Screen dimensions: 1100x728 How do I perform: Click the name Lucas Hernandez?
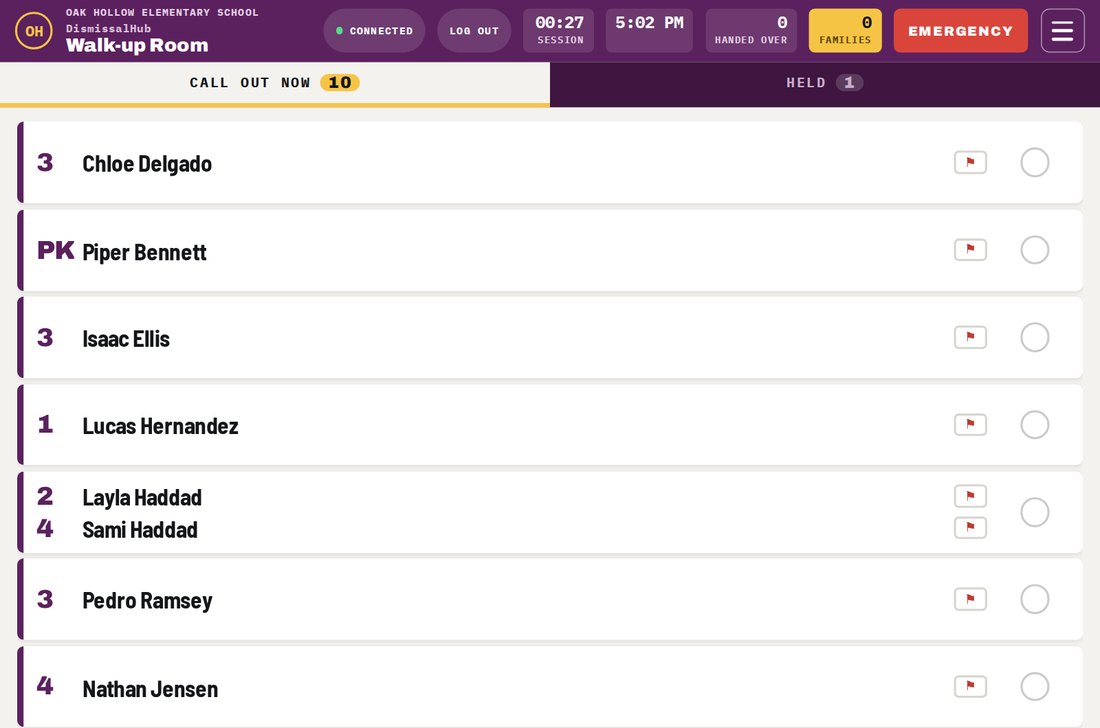[x=161, y=426]
